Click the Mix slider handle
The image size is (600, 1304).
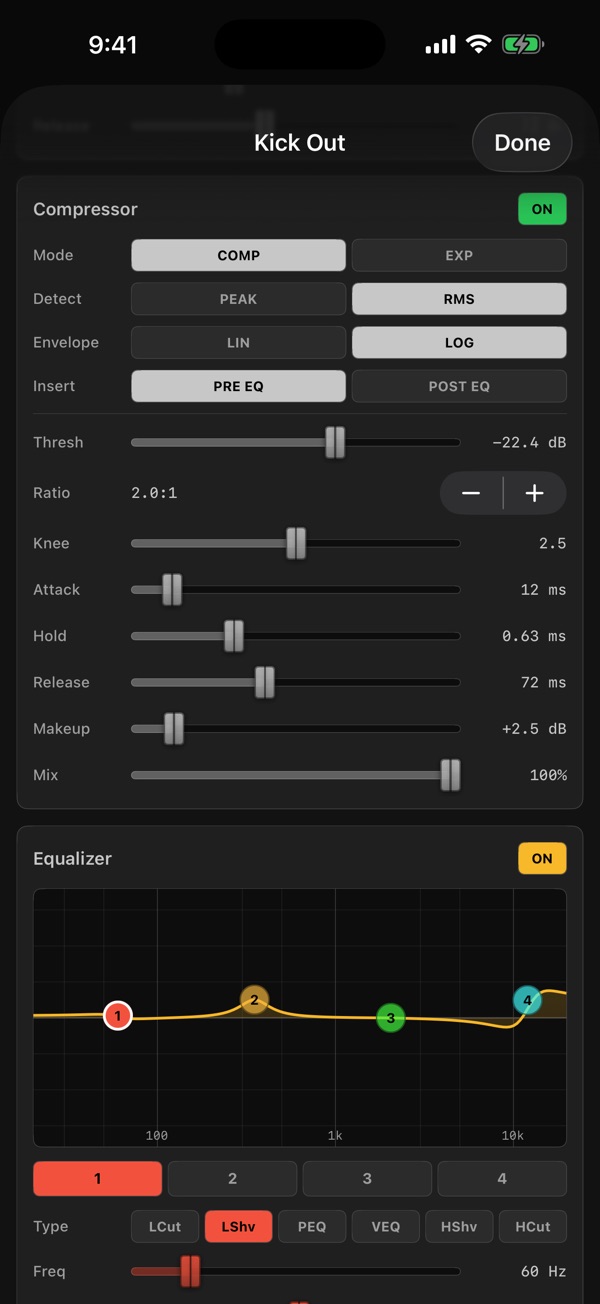coord(451,775)
